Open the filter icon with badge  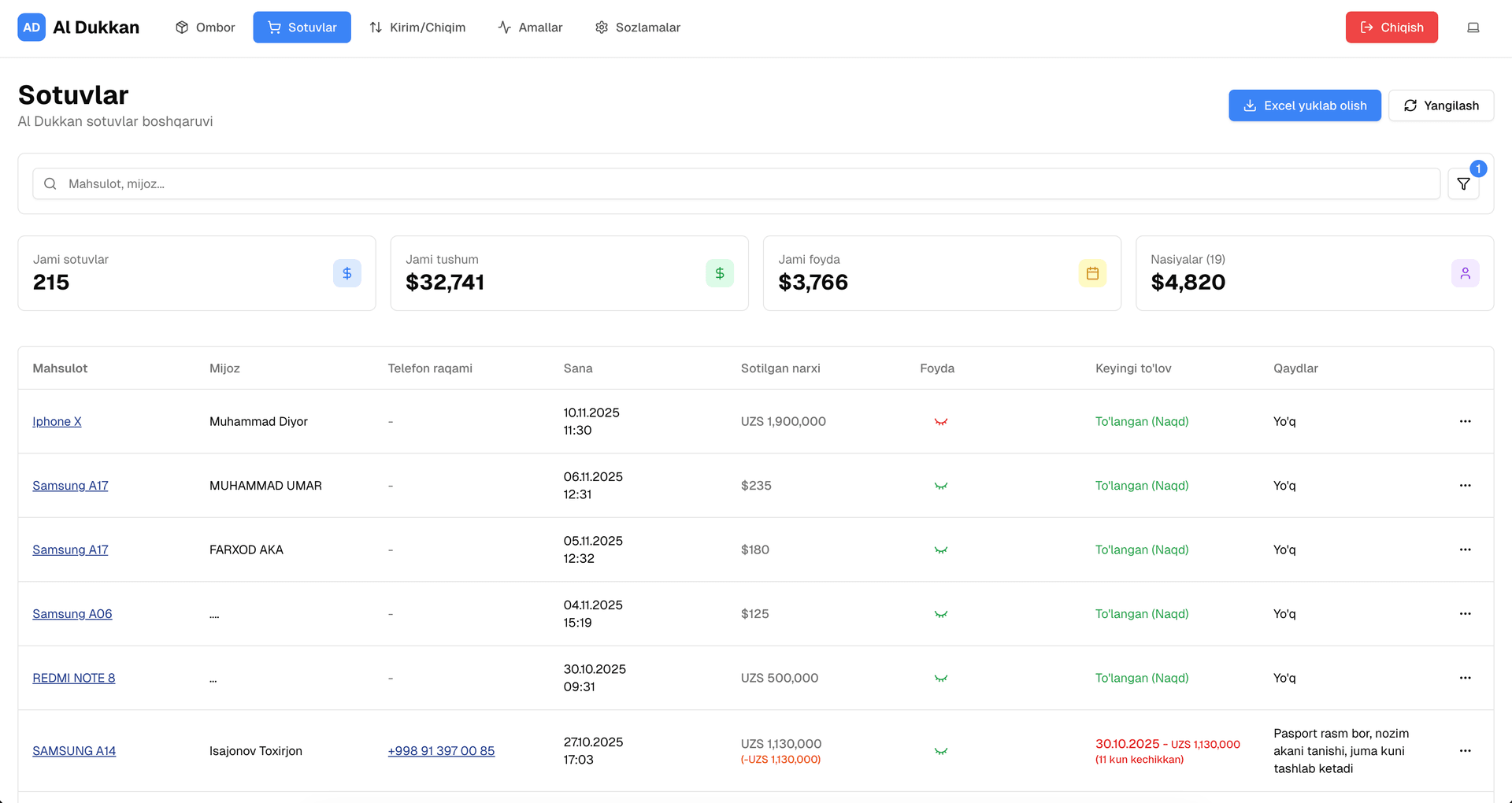[1463, 184]
